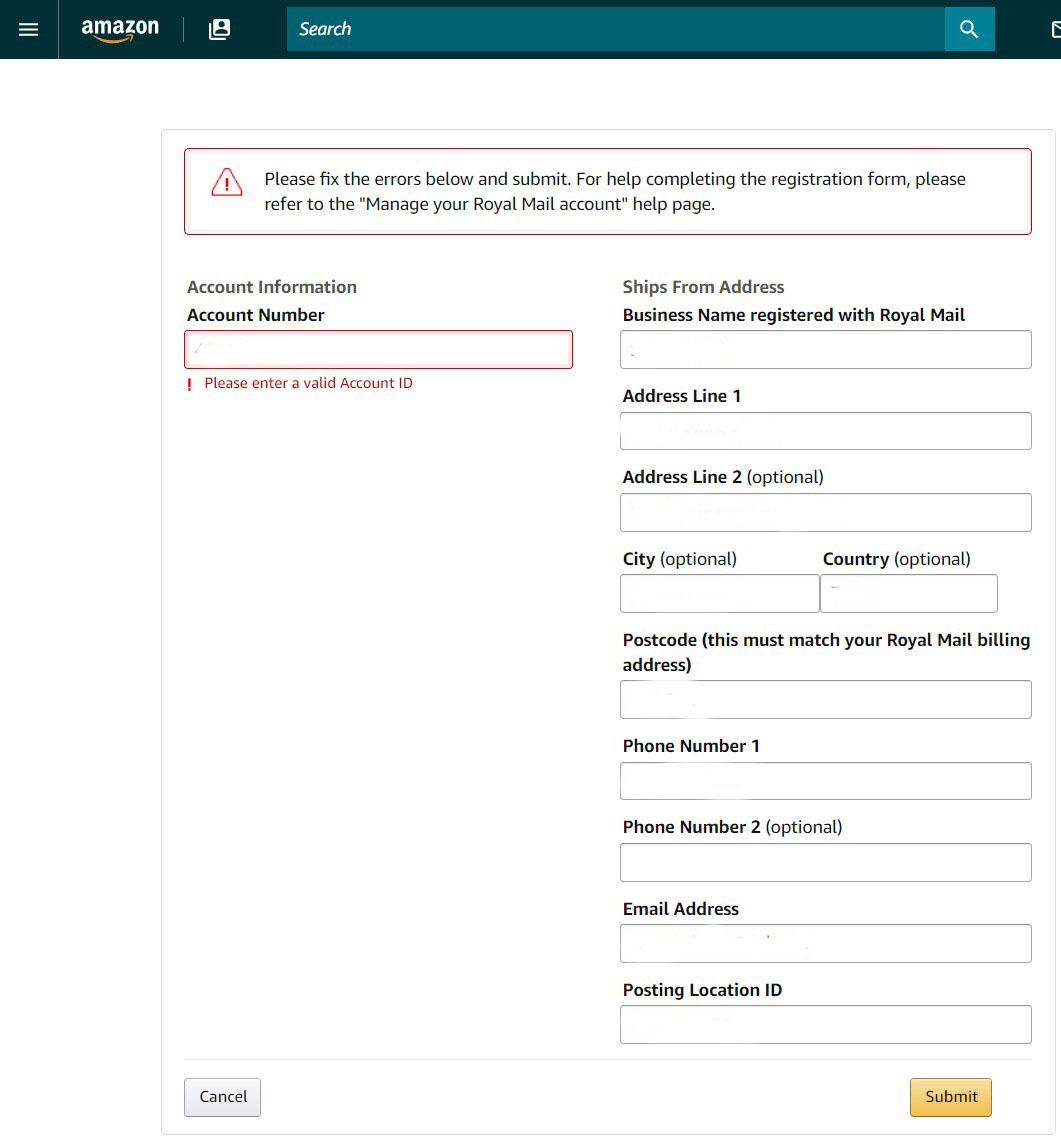The width and height of the screenshot is (1061, 1143).
Task: Select the Country field
Action: point(908,593)
